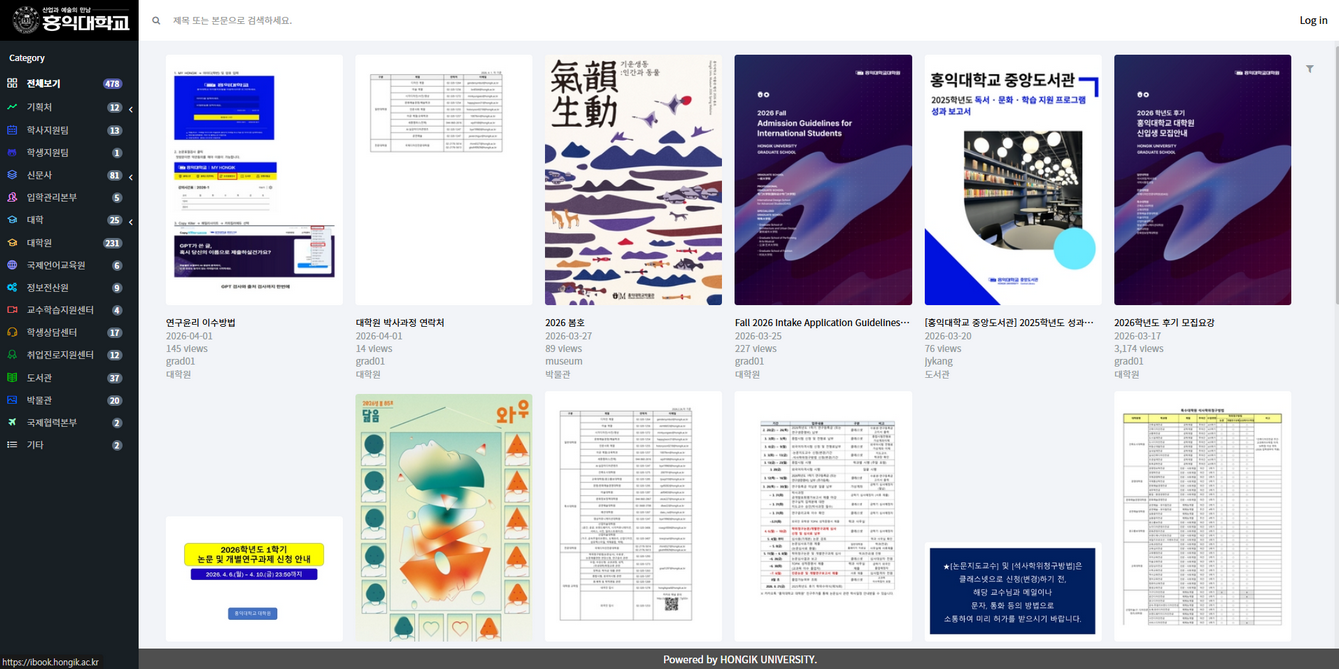The width and height of the screenshot is (1339, 669).
Task: Click the Log in link
Action: click(x=1313, y=20)
